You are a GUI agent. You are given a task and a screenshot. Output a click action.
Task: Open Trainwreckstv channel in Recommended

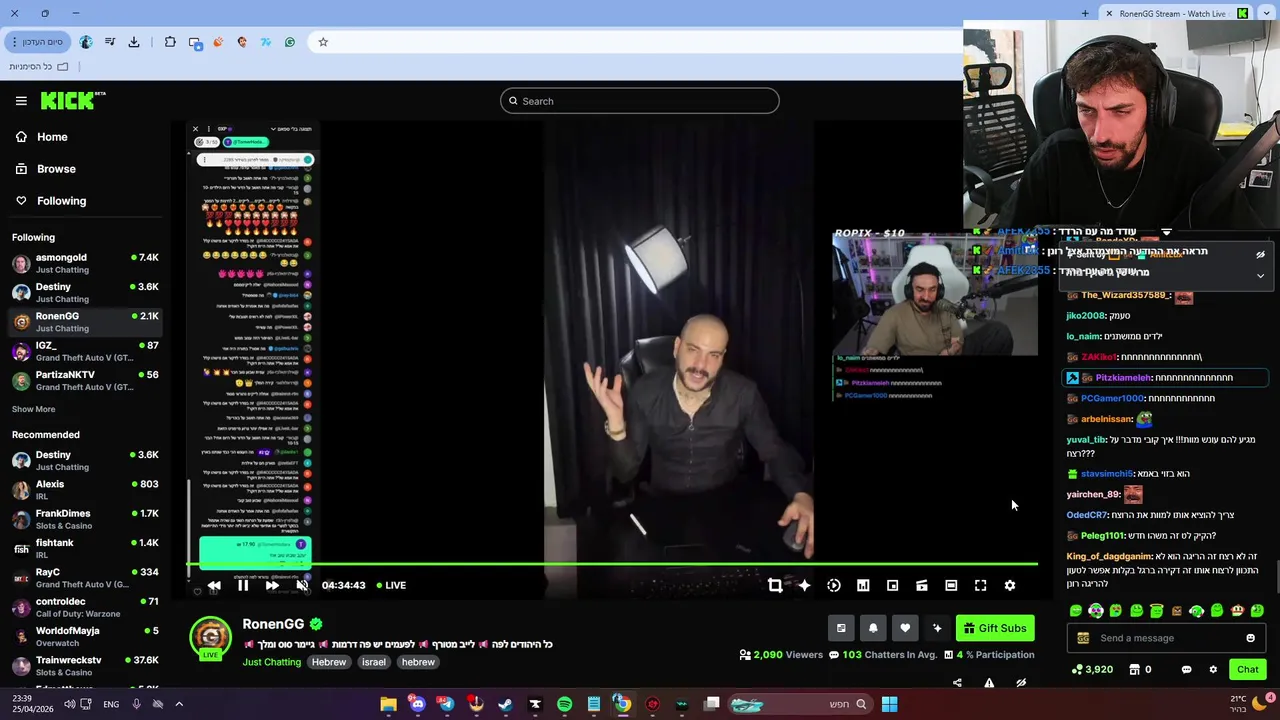[x=85, y=666]
